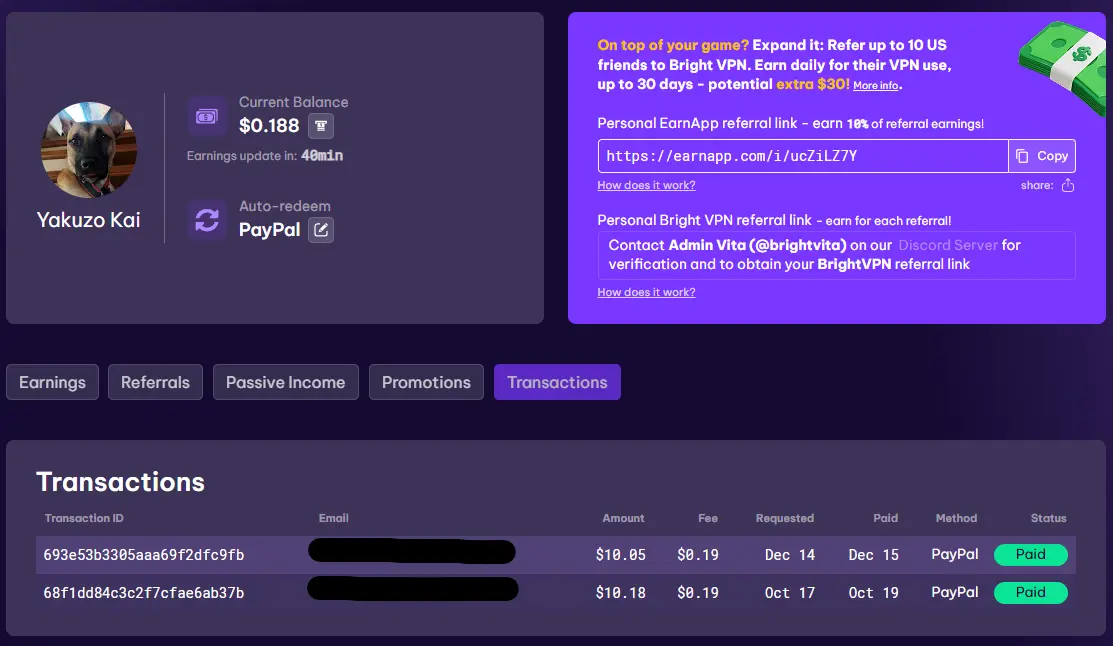
Task: Click the Yakuzo Kai username
Action: pos(89,220)
